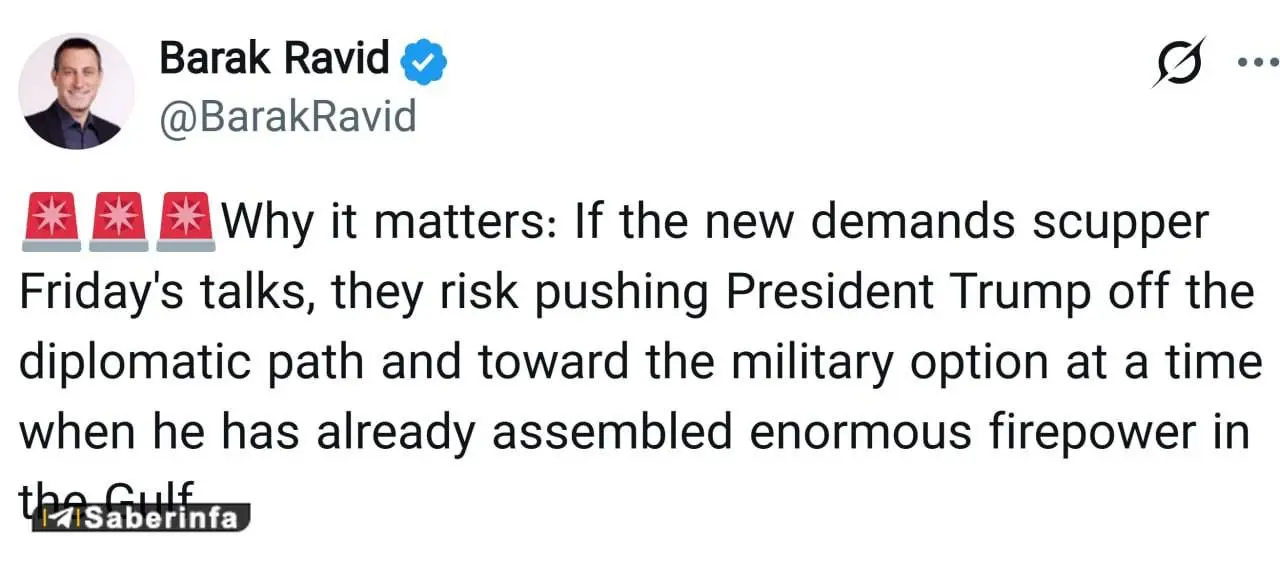Click the third red siren emoji
Image resolution: width=1280 pixels, height=562 pixels.
point(186,222)
